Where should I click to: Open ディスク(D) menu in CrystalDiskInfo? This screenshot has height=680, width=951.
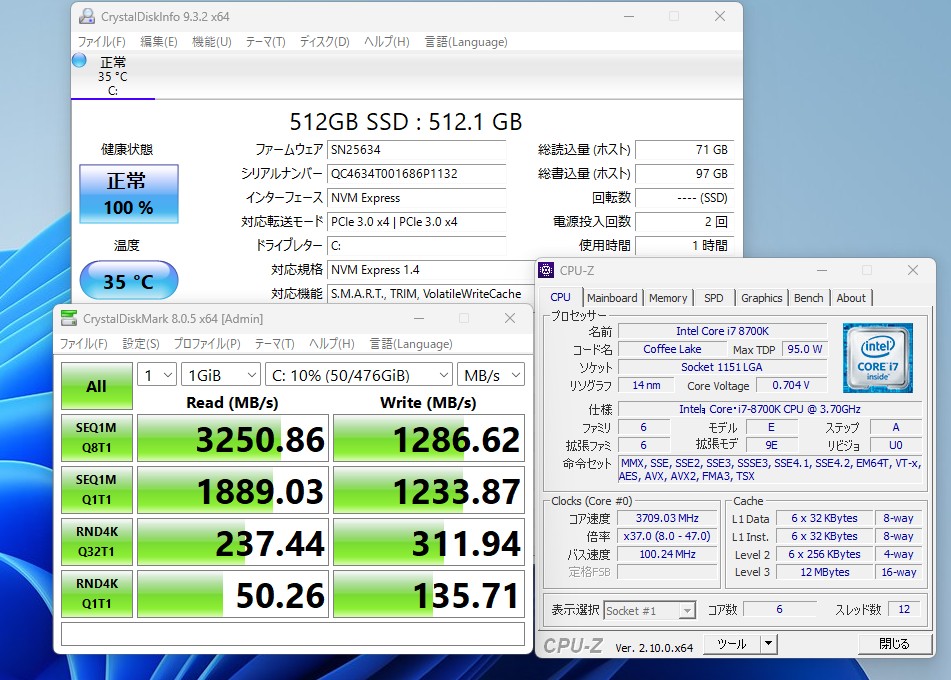324,42
